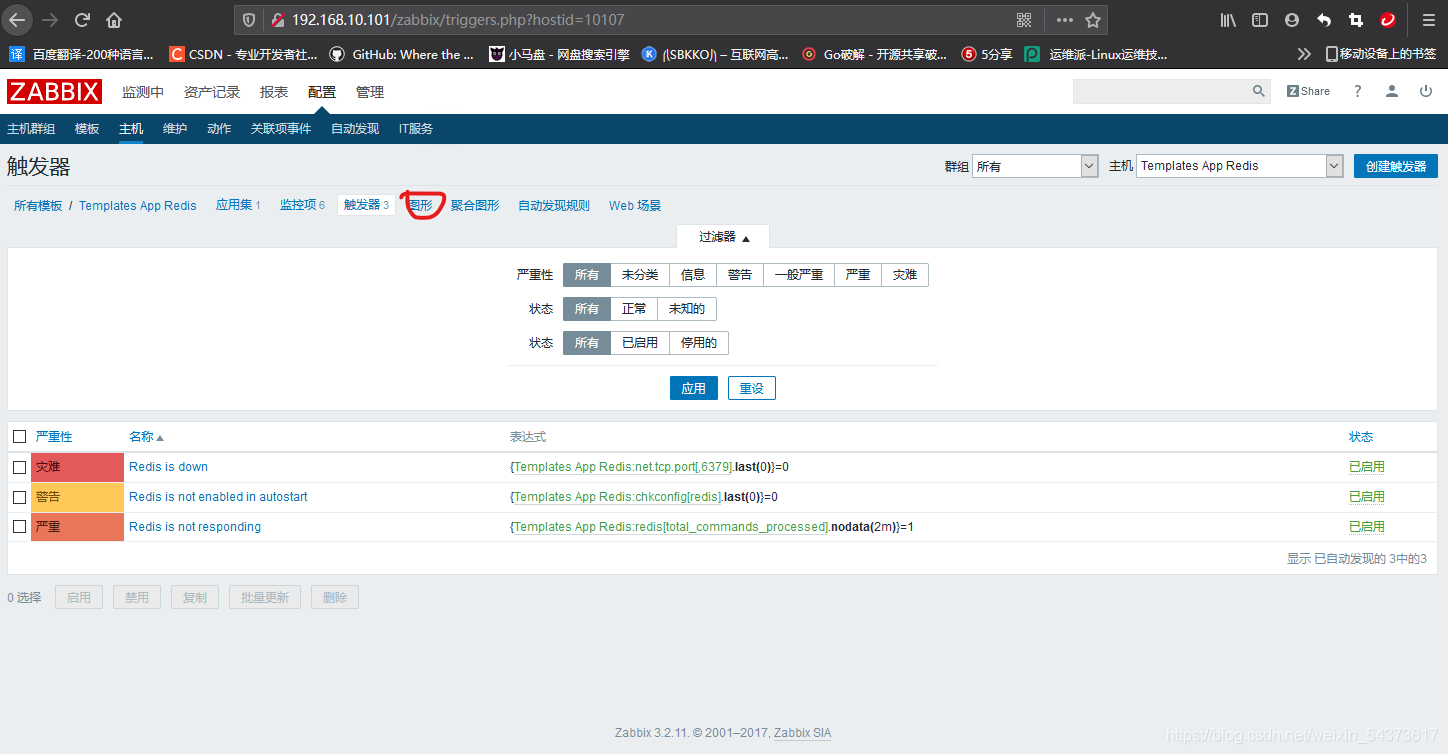
Task: Open page actions three-dot menu
Action: pos(1065,20)
